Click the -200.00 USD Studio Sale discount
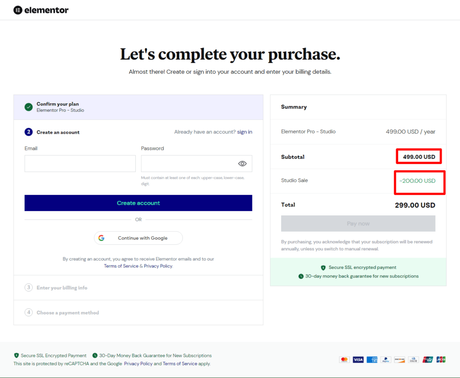Screen dimensions: 460x378 [x=418, y=181]
